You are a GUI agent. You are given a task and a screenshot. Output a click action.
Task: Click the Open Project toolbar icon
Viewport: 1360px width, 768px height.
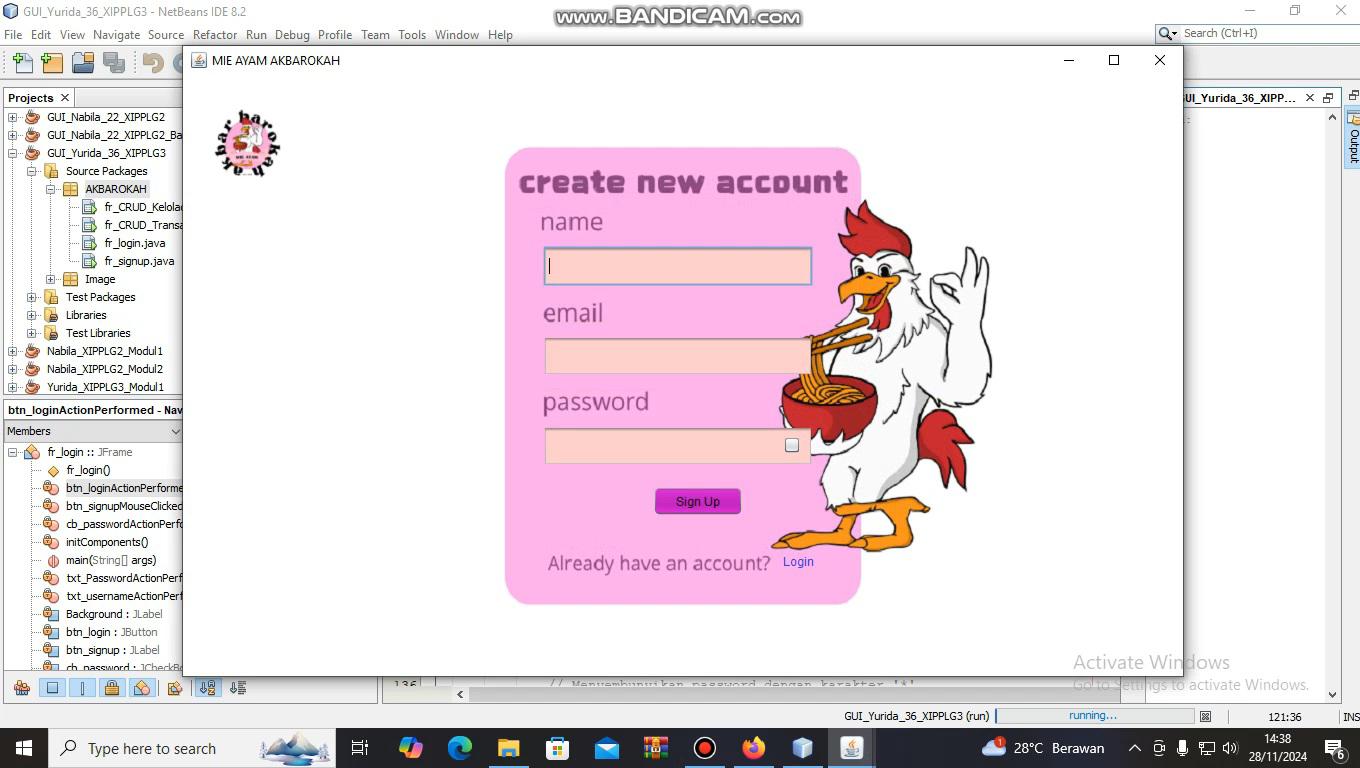83,63
